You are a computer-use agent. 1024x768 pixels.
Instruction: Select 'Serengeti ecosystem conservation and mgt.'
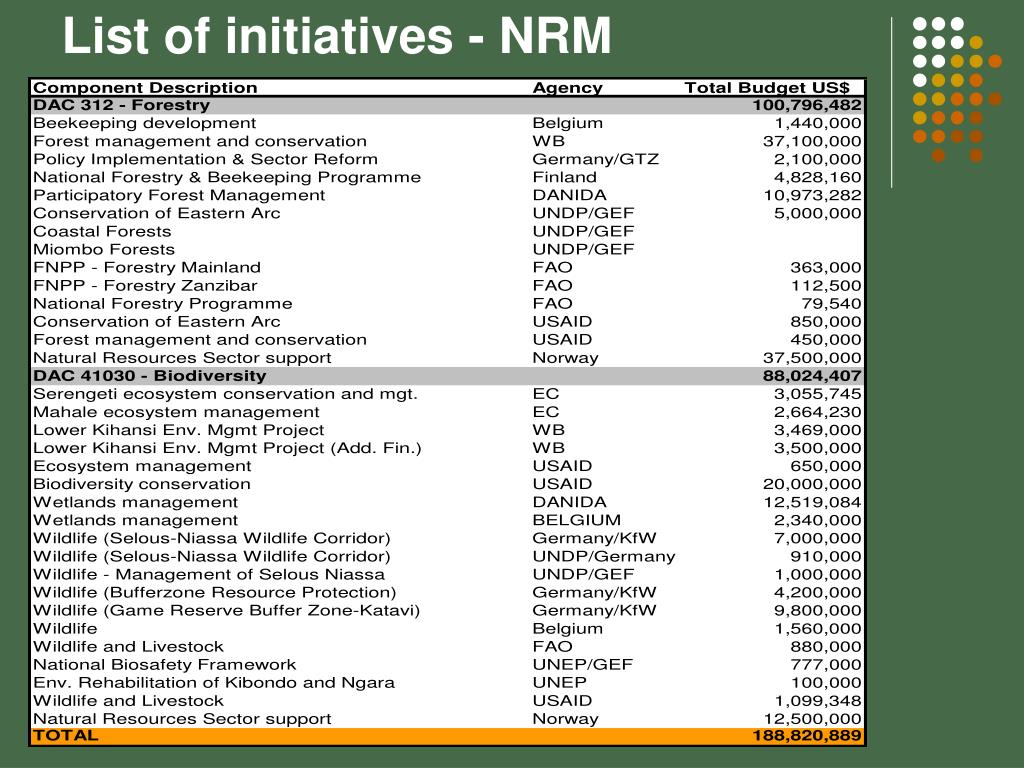pos(225,394)
